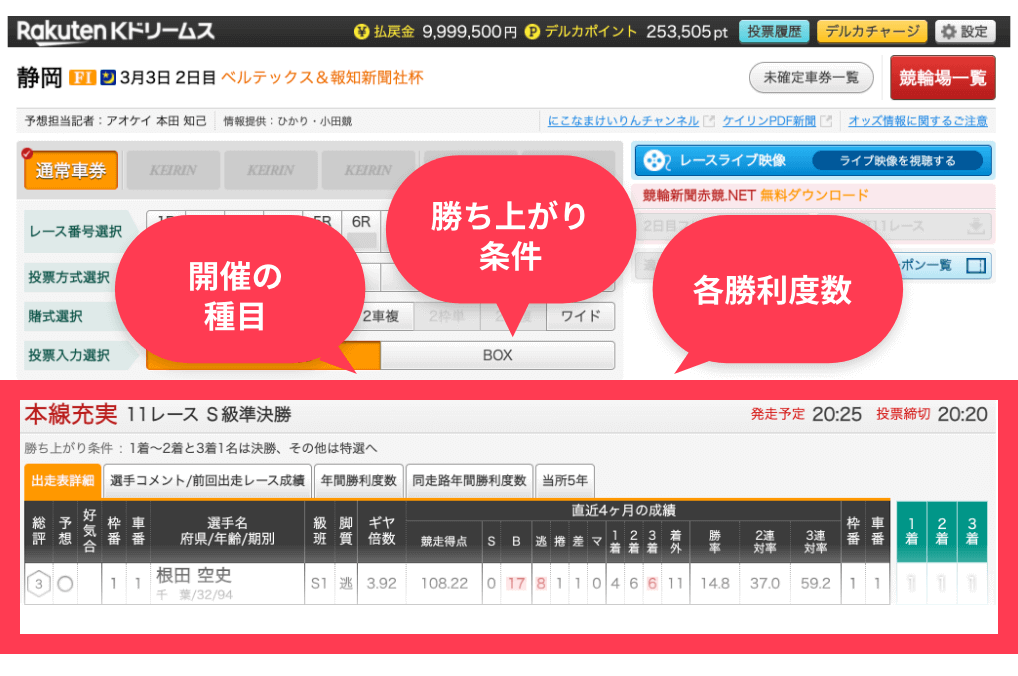Screen dimensions: 1018x676
Task: Open the にこなまけいりんチャンネル link
Action: pos(623,121)
